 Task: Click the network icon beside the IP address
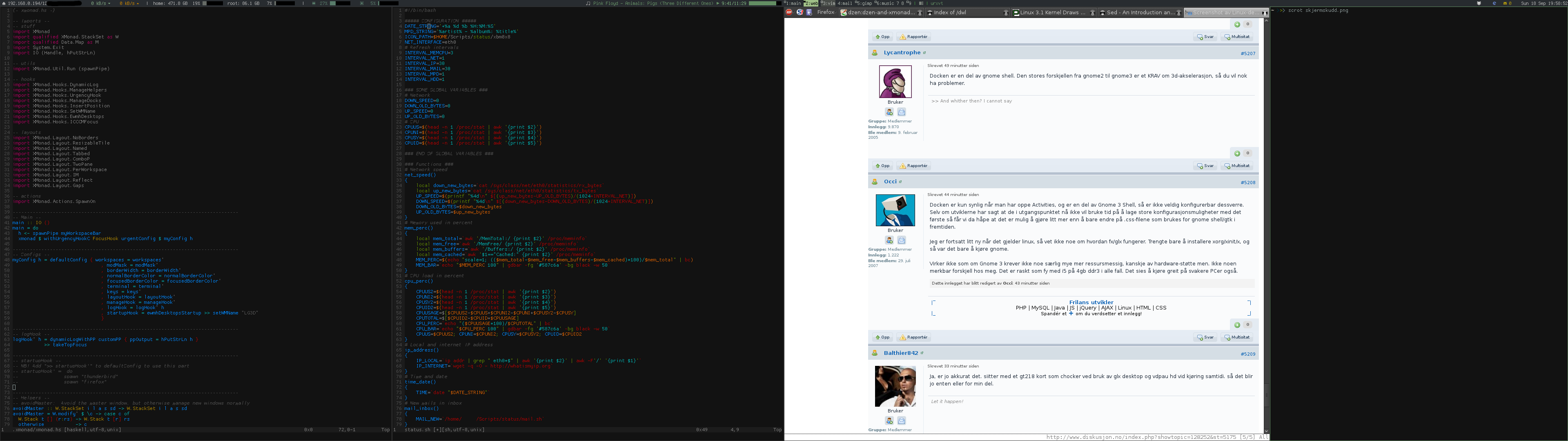click(x=4, y=3)
